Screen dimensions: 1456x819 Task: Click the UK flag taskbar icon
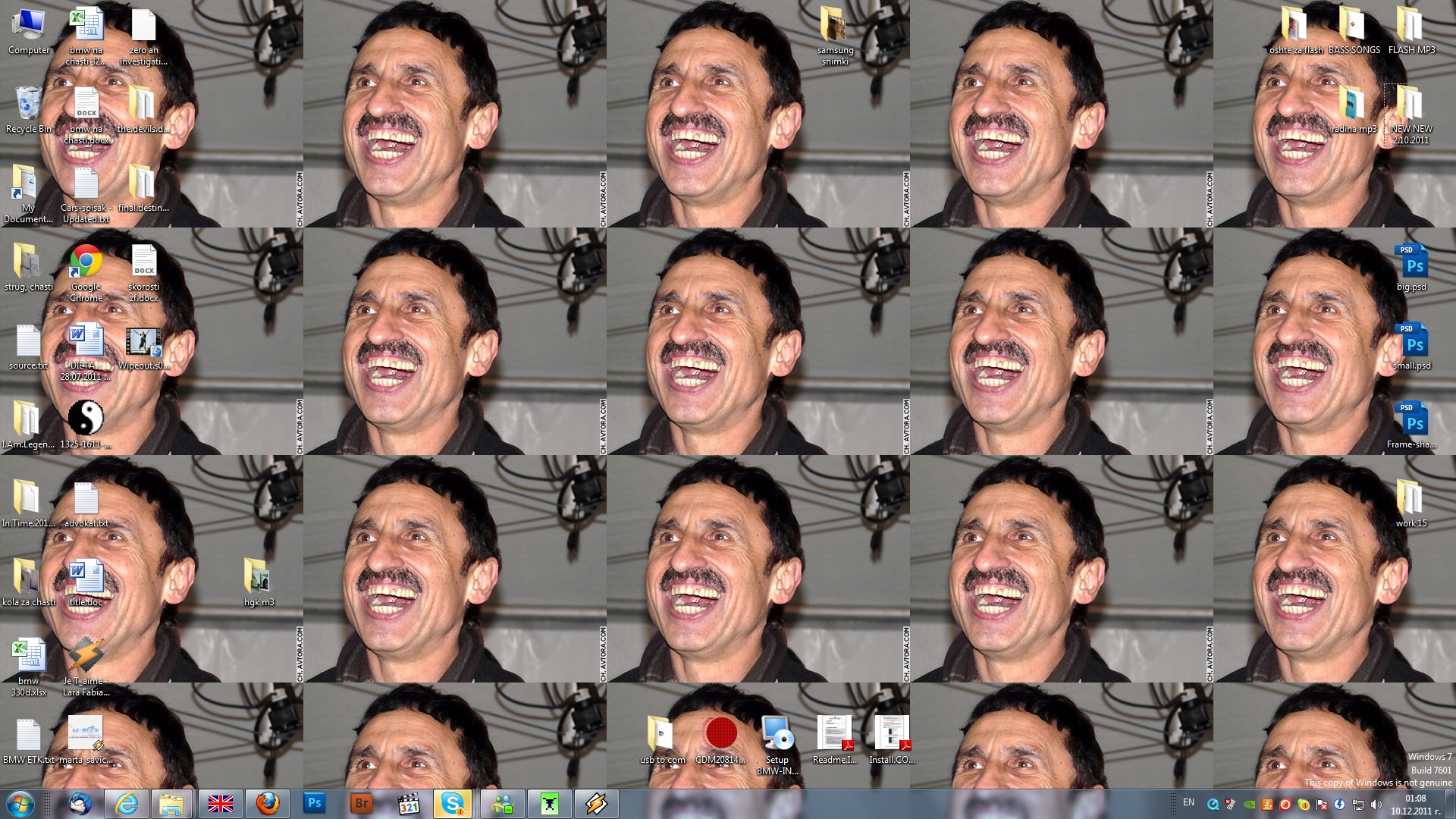pos(221,804)
